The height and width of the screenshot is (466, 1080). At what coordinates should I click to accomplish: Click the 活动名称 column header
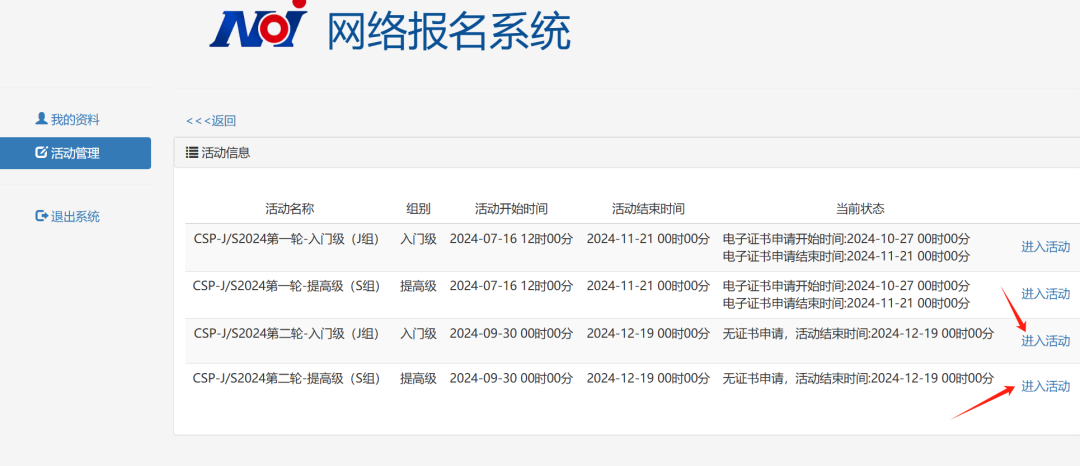[x=289, y=209]
